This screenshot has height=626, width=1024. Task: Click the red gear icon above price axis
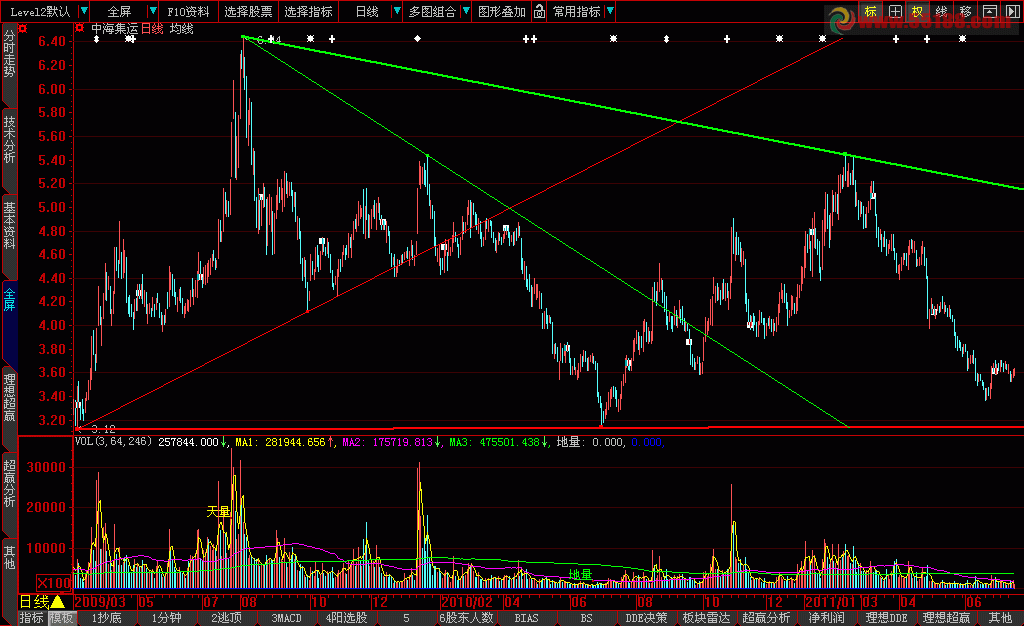tap(24, 29)
